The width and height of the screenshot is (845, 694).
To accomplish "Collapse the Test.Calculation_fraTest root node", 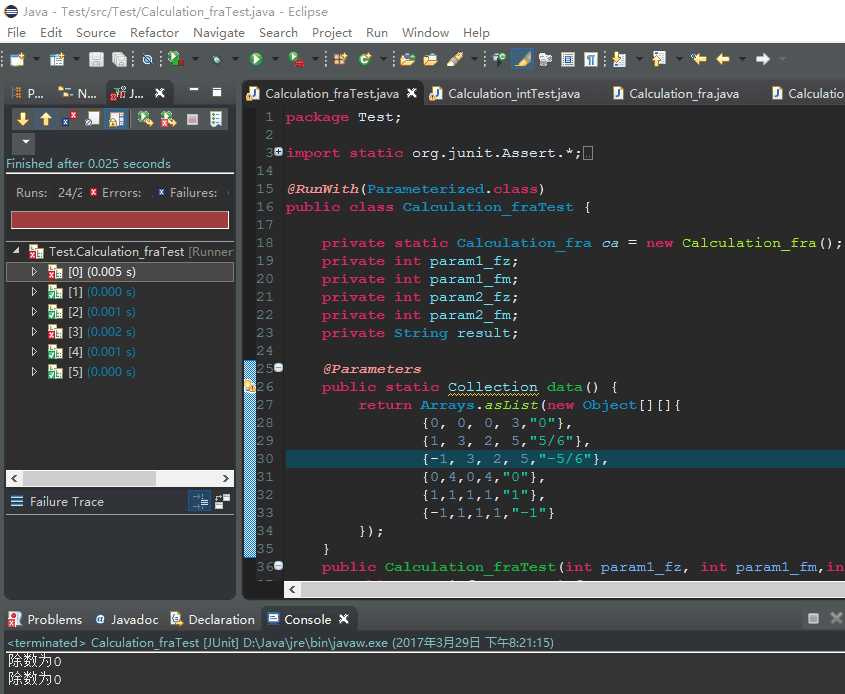I will 15,252.
